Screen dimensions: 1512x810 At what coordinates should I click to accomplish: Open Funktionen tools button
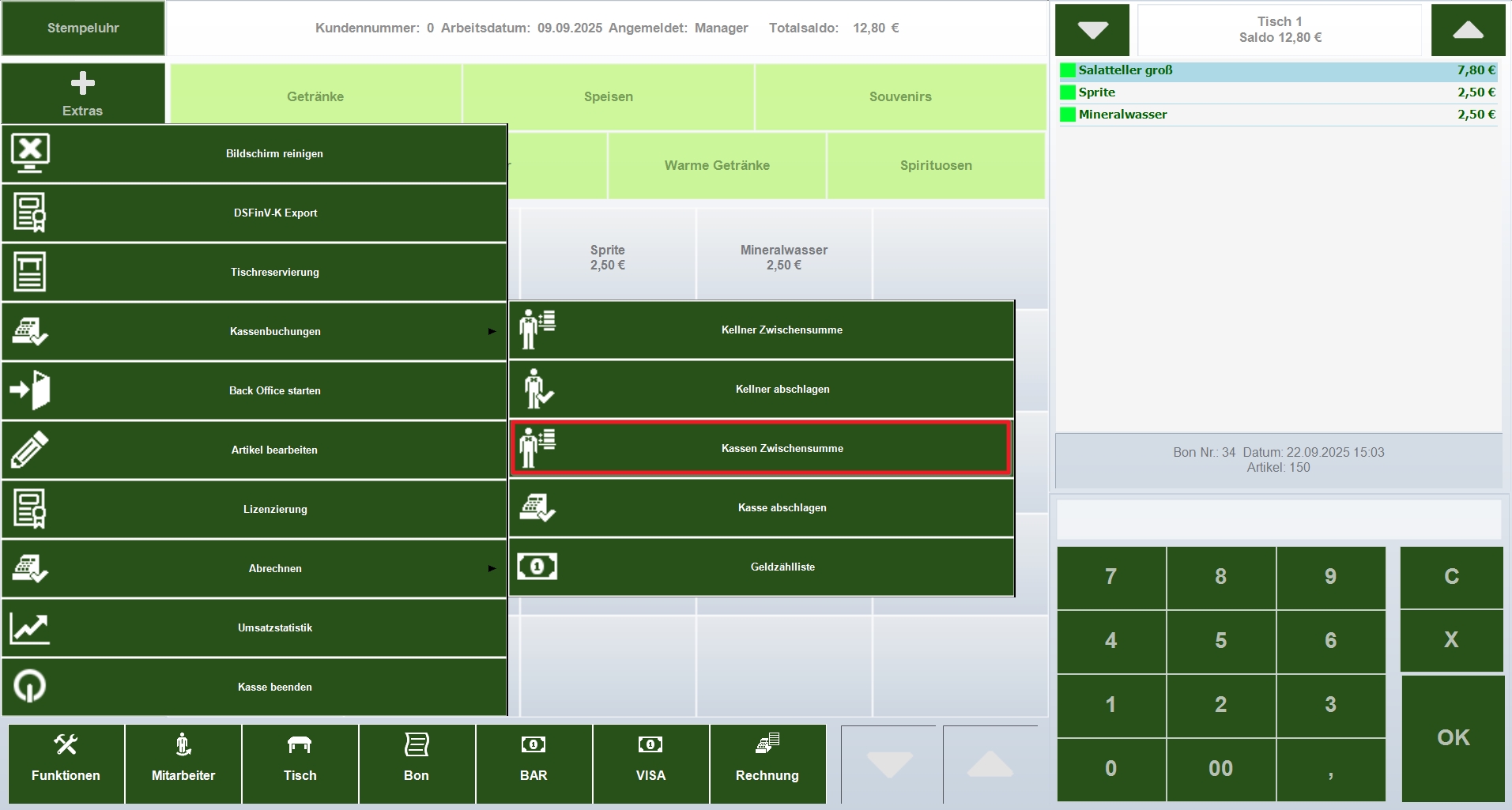click(66, 763)
